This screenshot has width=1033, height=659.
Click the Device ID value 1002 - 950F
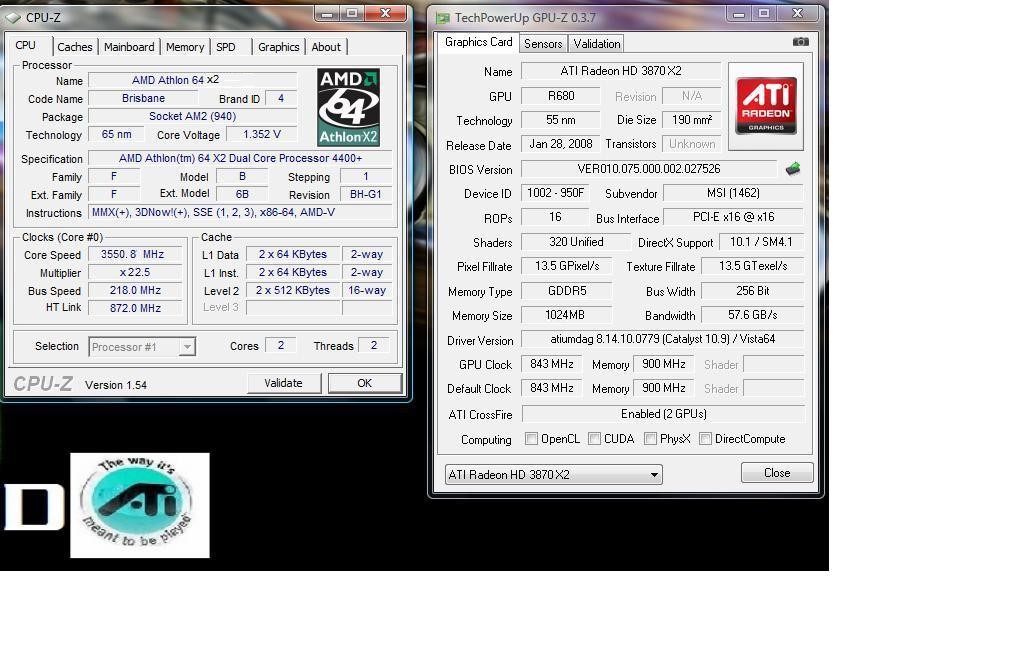[555, 193]
